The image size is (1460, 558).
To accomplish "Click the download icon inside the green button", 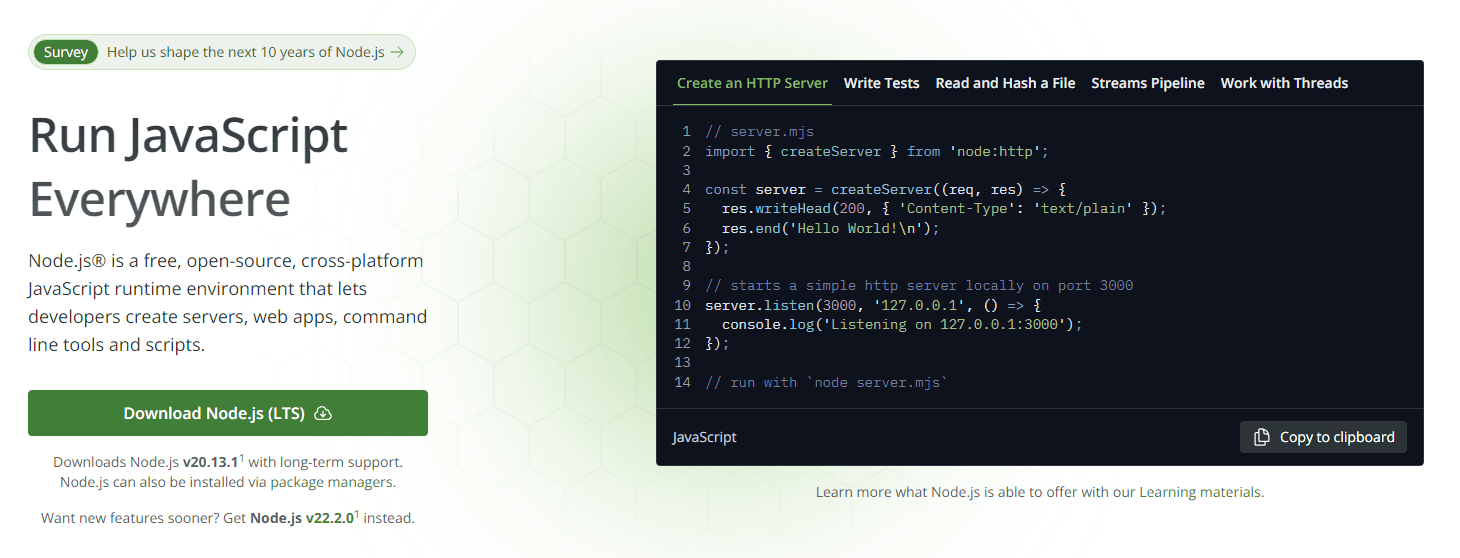I will (323, 413).
